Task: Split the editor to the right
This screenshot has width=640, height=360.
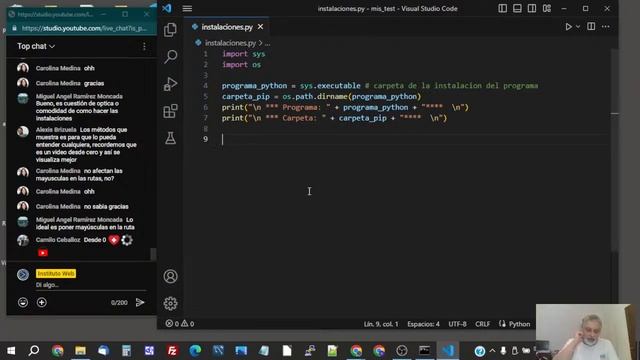Action: [x=591, y=27]
